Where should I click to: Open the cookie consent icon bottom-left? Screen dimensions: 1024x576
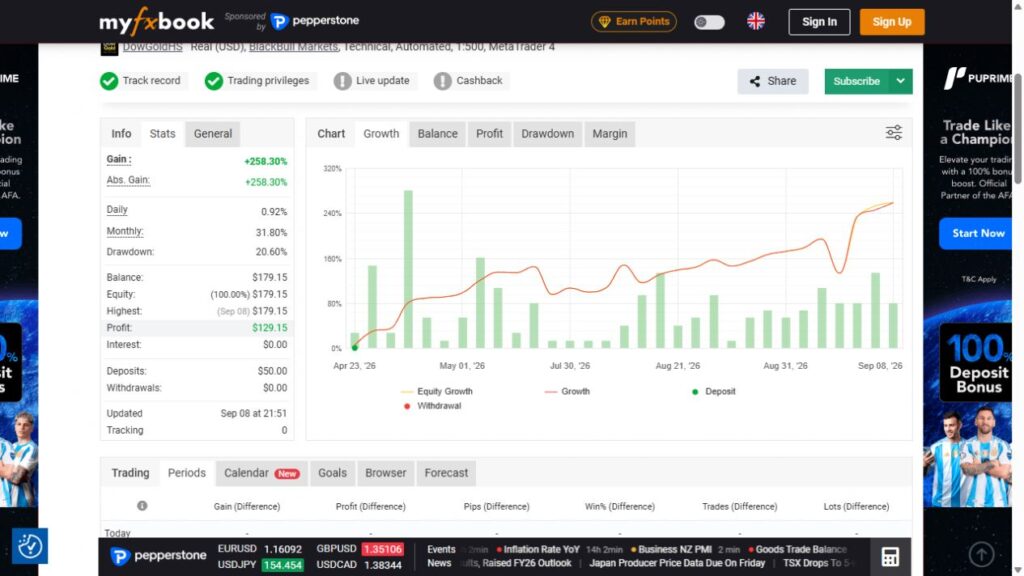click(x=29, y=546)
